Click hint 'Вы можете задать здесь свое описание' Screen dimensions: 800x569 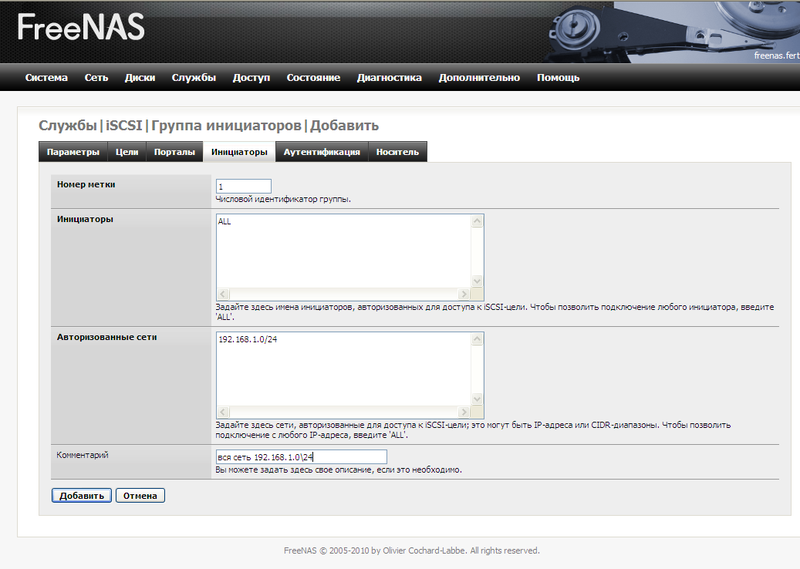pyautogui.click(x=339, y=469)
